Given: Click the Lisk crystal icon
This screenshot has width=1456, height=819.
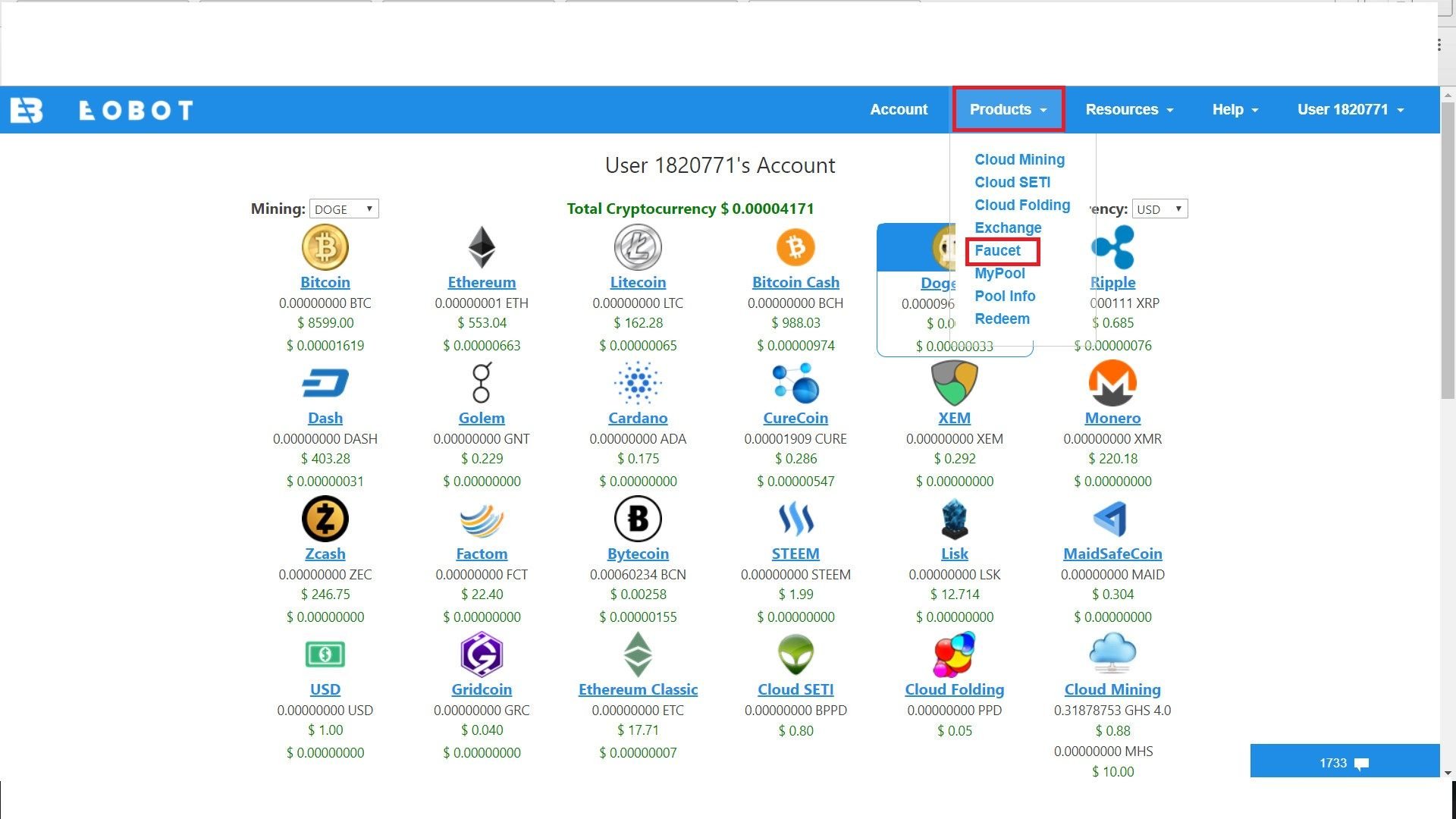Looking at the screenshot, I should pyautogui.click(x=954, y=519).
